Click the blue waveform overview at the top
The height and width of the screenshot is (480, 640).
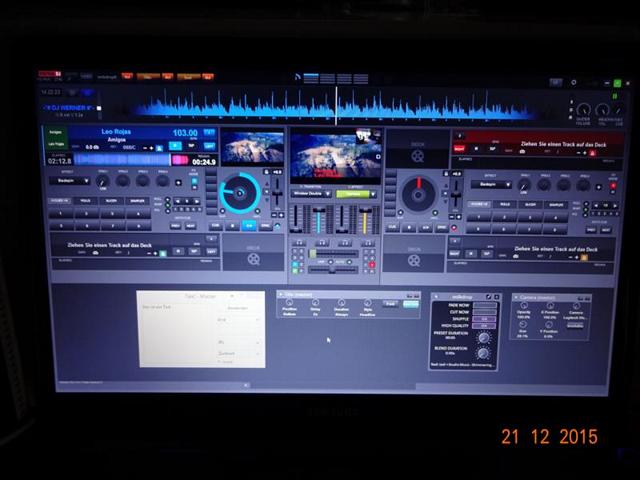pos(335,107)
